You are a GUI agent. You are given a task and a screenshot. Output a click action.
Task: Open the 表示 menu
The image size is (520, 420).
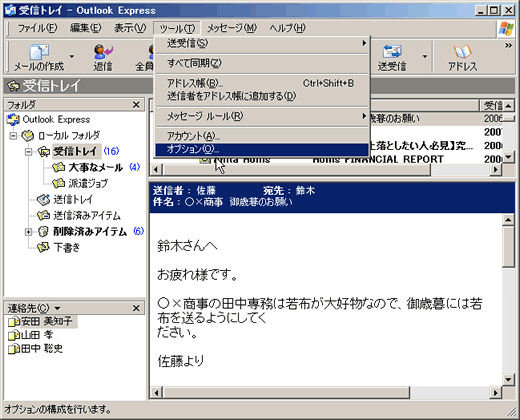point(130,28)
